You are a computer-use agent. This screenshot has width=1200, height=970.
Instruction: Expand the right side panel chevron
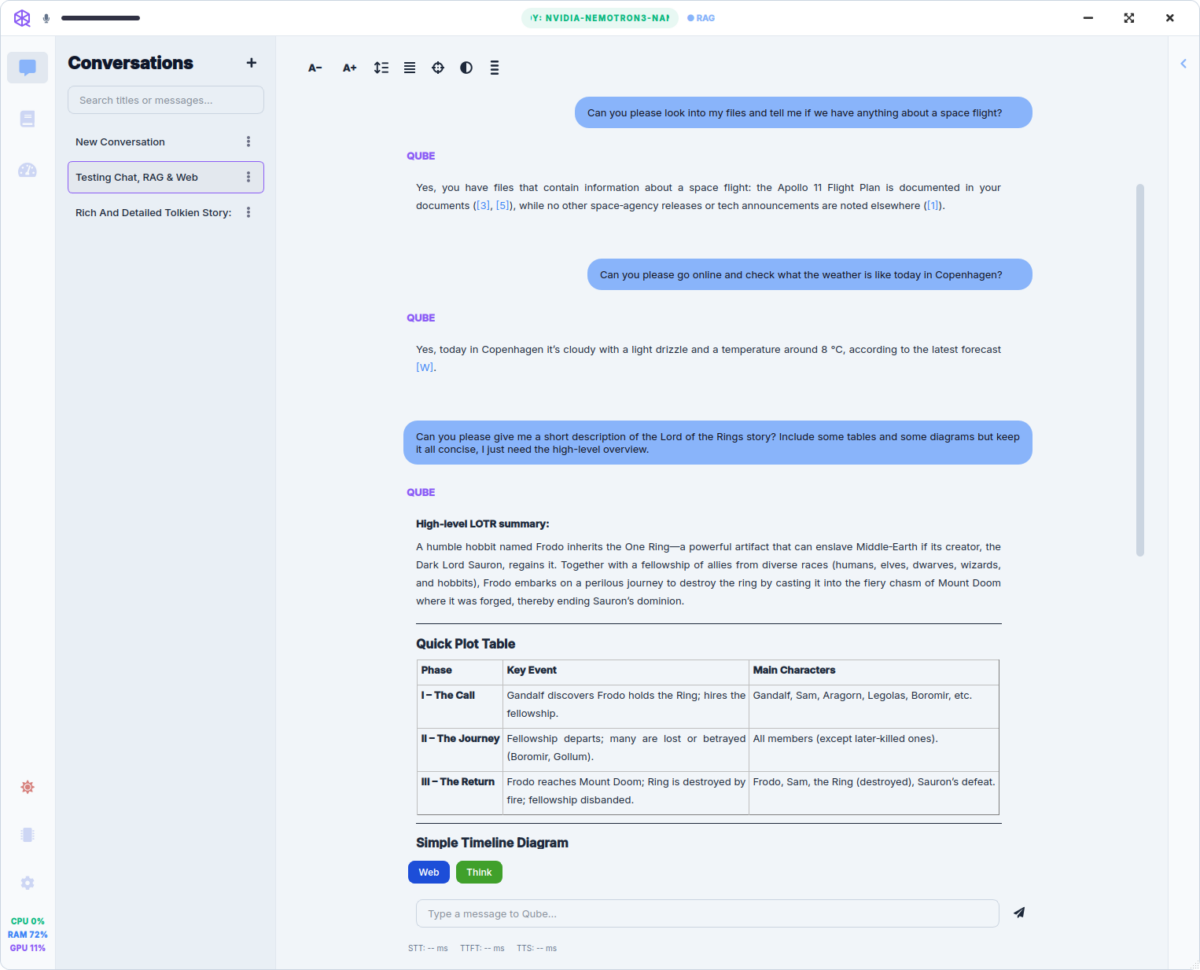1184,63
